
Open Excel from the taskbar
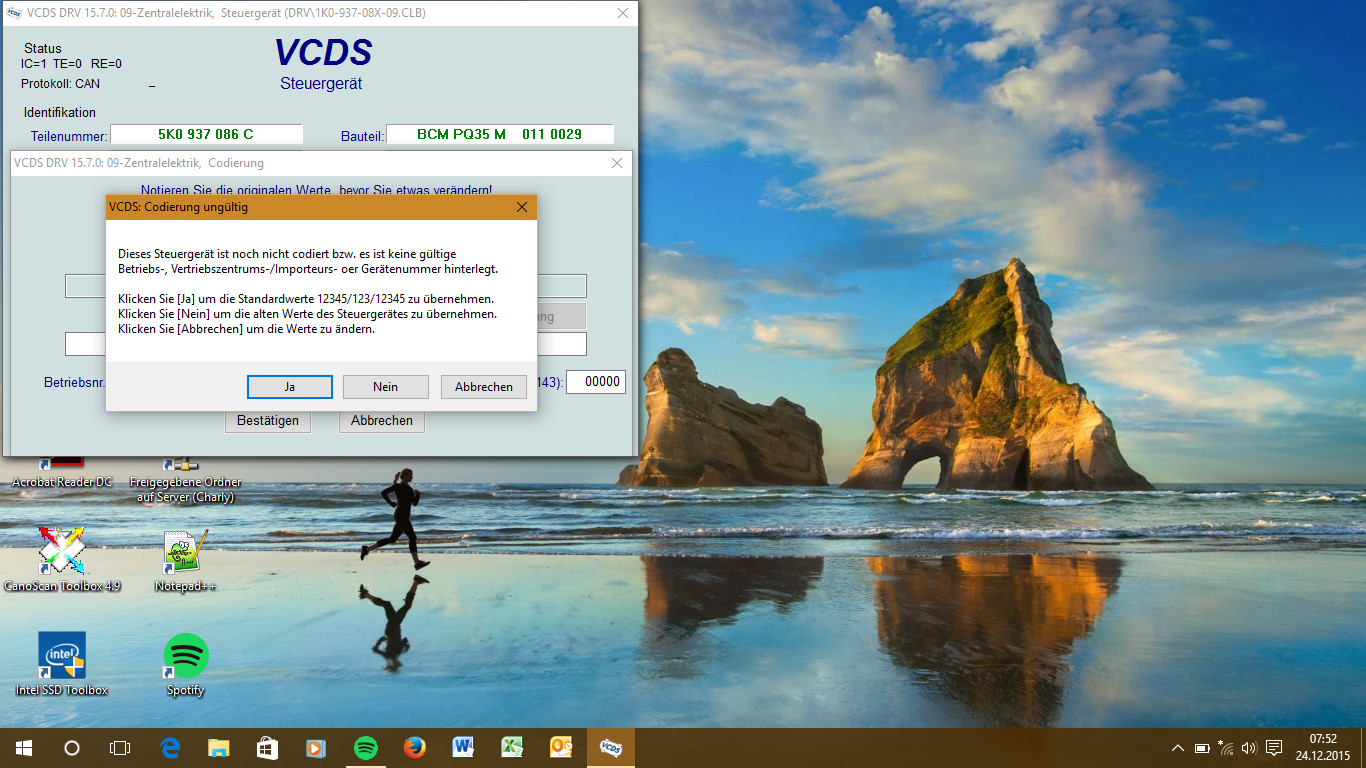[x=512, y=748]
